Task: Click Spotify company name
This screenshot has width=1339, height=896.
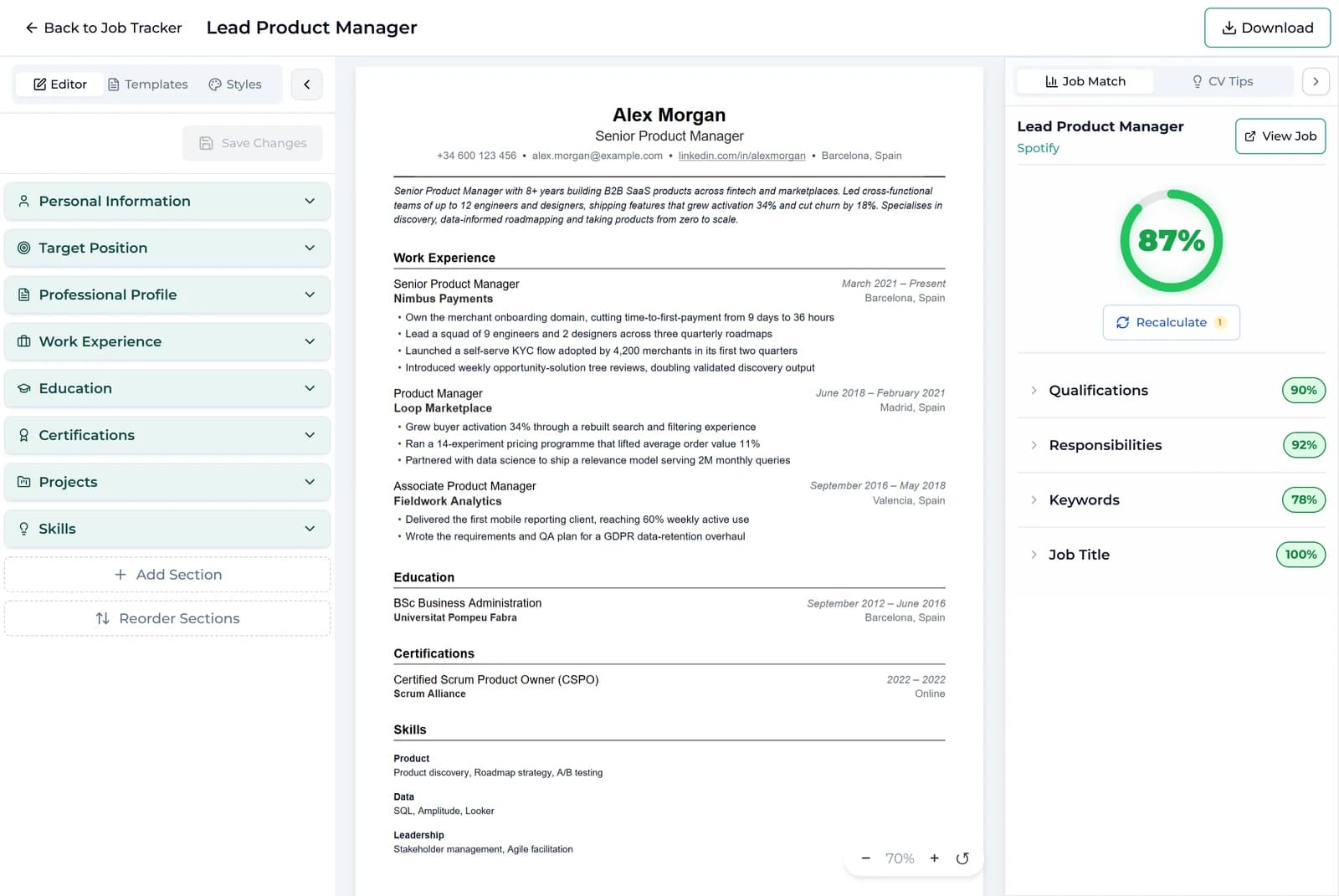Action: coord(1038,148)
